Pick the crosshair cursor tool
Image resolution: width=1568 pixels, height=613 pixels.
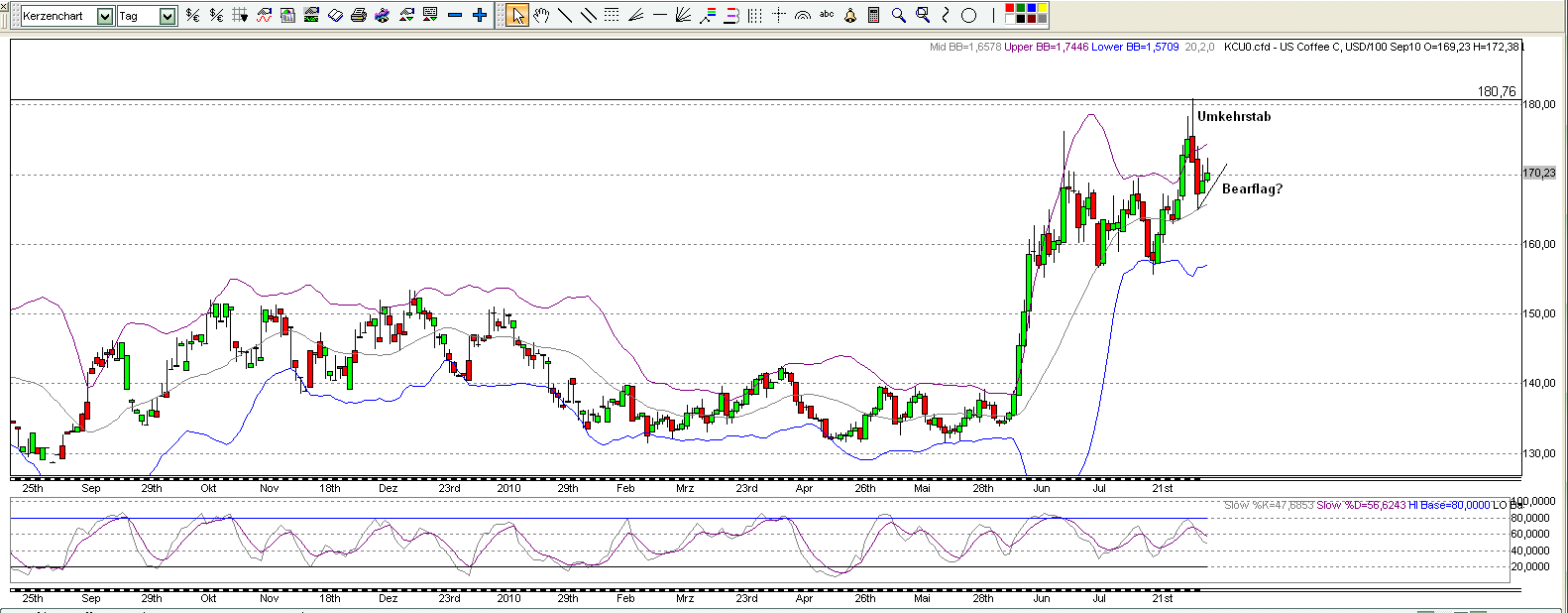coord(779,15)
